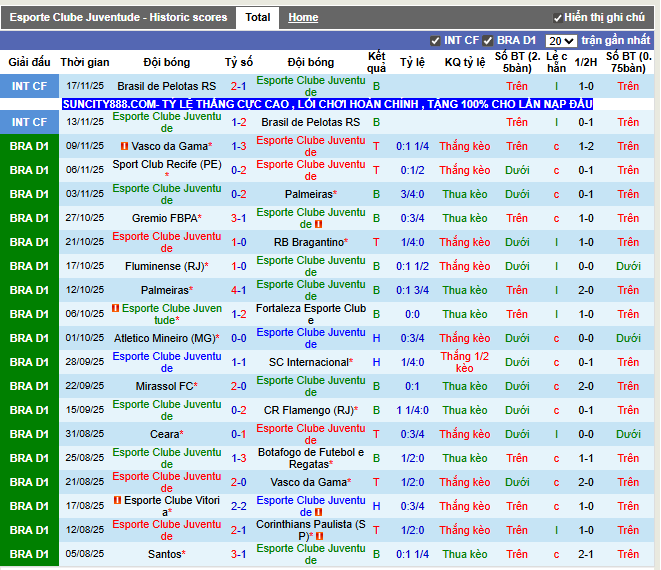Open the 20 recent matches dropdown
This screenshot has width=661, height=570.
coord(561,41)
